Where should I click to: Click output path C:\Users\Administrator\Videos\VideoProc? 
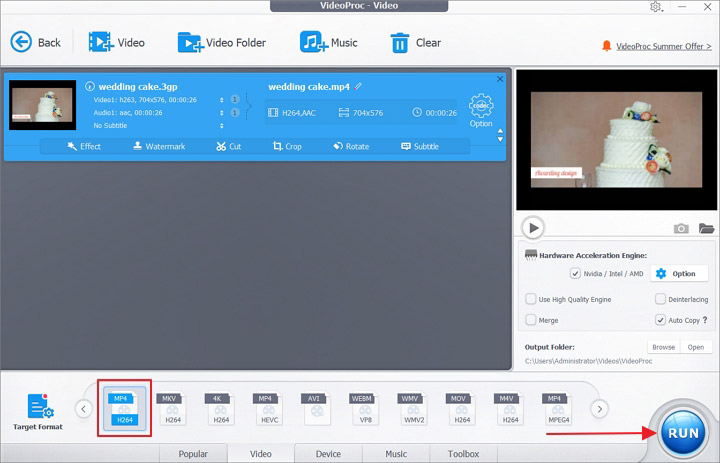588,361
